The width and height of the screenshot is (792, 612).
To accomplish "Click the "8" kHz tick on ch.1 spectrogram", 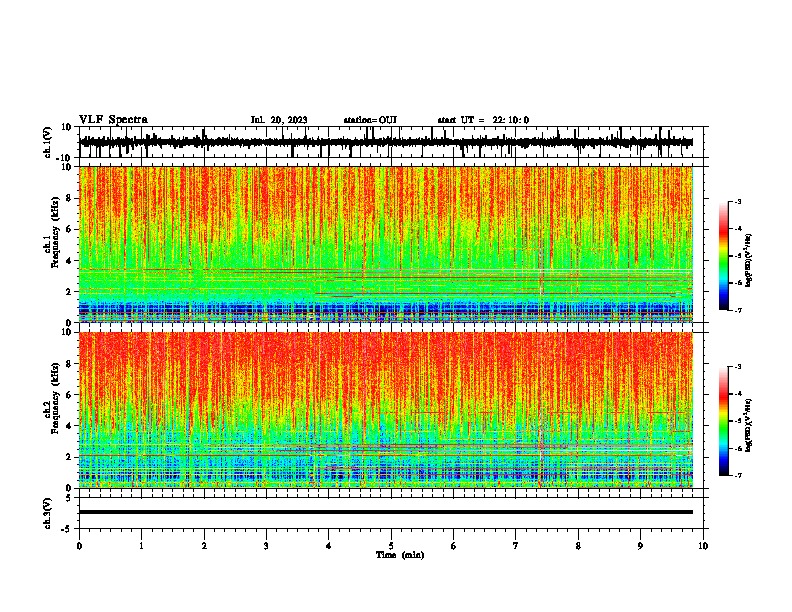I will [70, 198].
